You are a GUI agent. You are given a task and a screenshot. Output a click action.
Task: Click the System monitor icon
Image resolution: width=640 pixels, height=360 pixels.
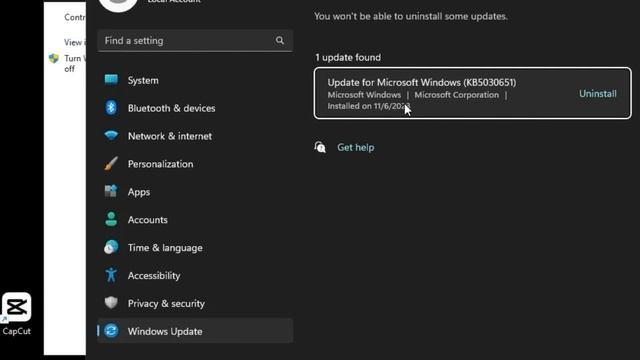point(111,79)
